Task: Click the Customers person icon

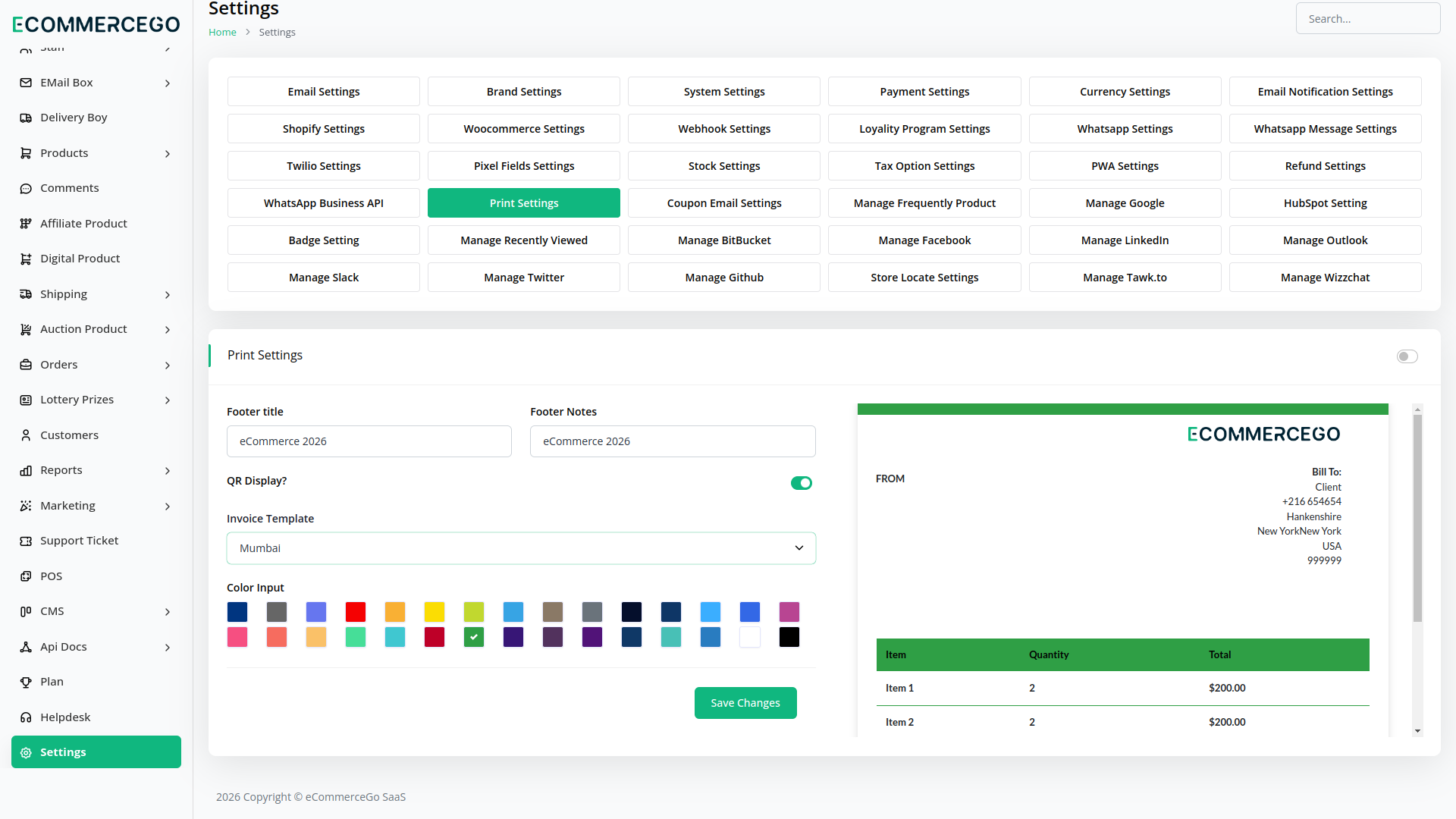Action: pos(26,435)
